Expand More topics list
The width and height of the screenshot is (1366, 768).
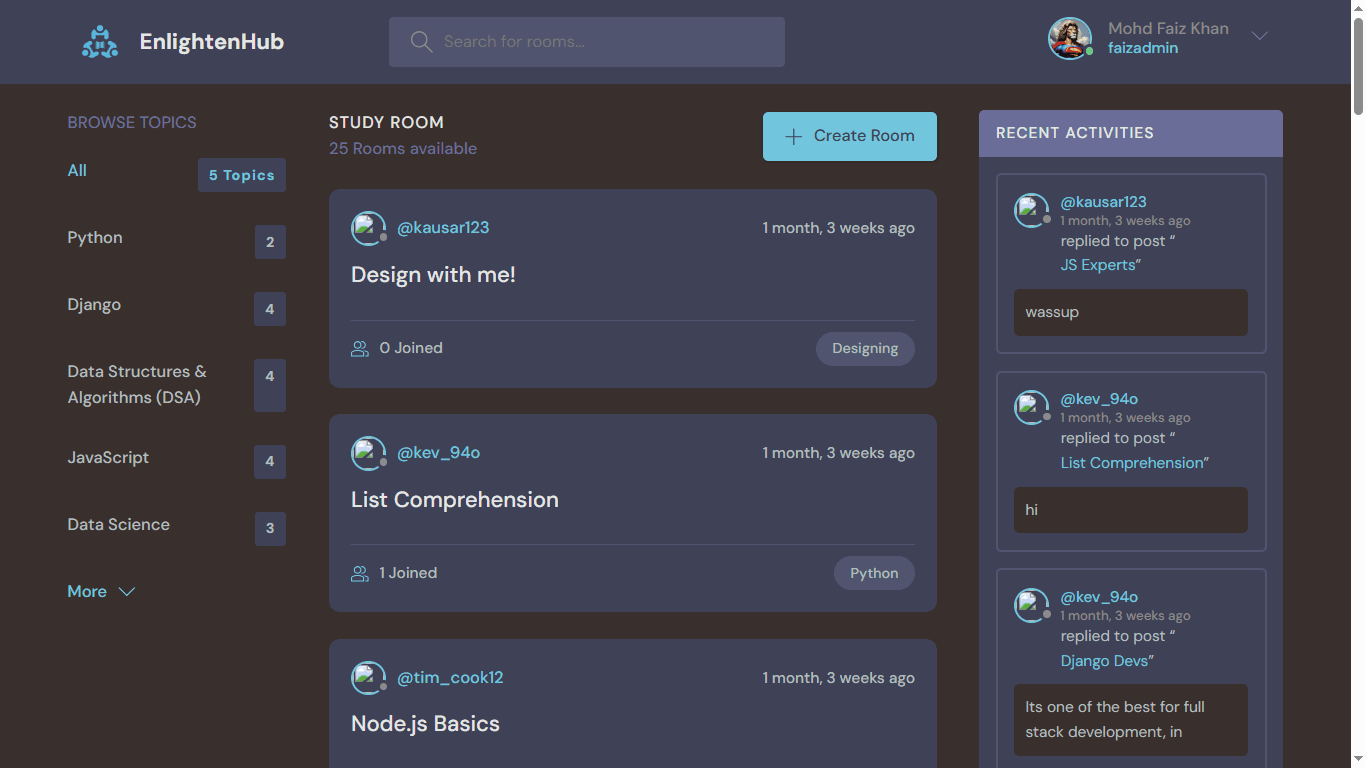pos(100,592)
